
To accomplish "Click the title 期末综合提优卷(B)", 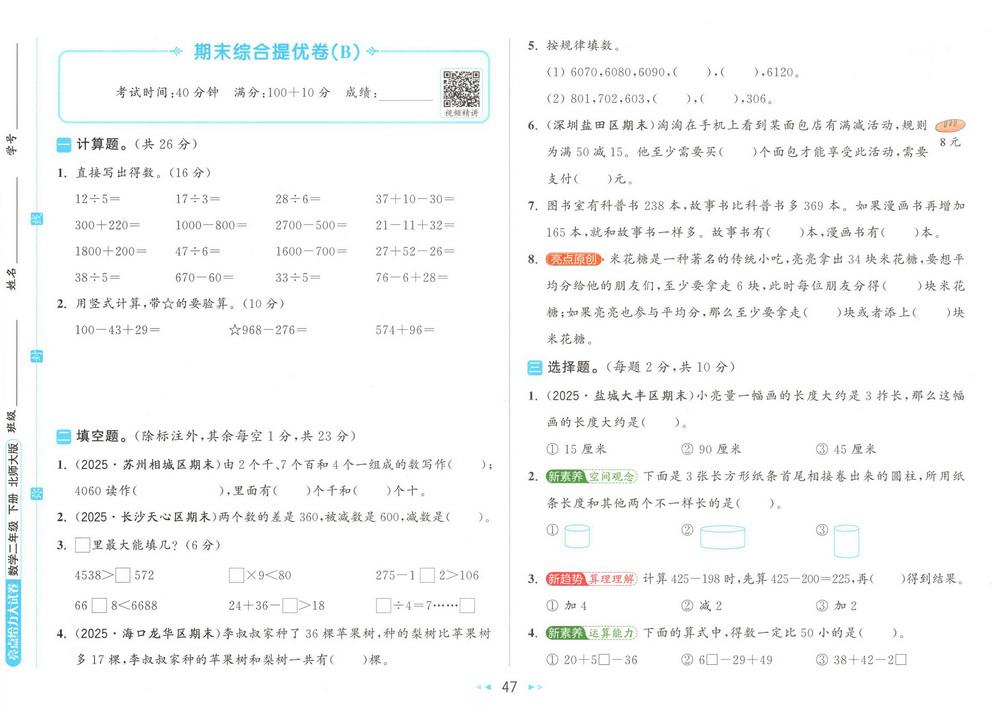I will pos(277,52).
